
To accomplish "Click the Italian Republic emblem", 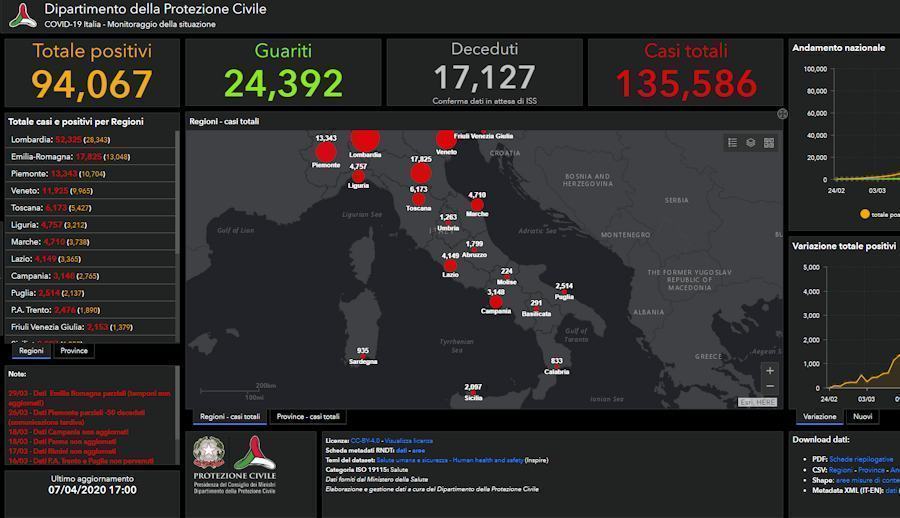I will coord(208,452).
